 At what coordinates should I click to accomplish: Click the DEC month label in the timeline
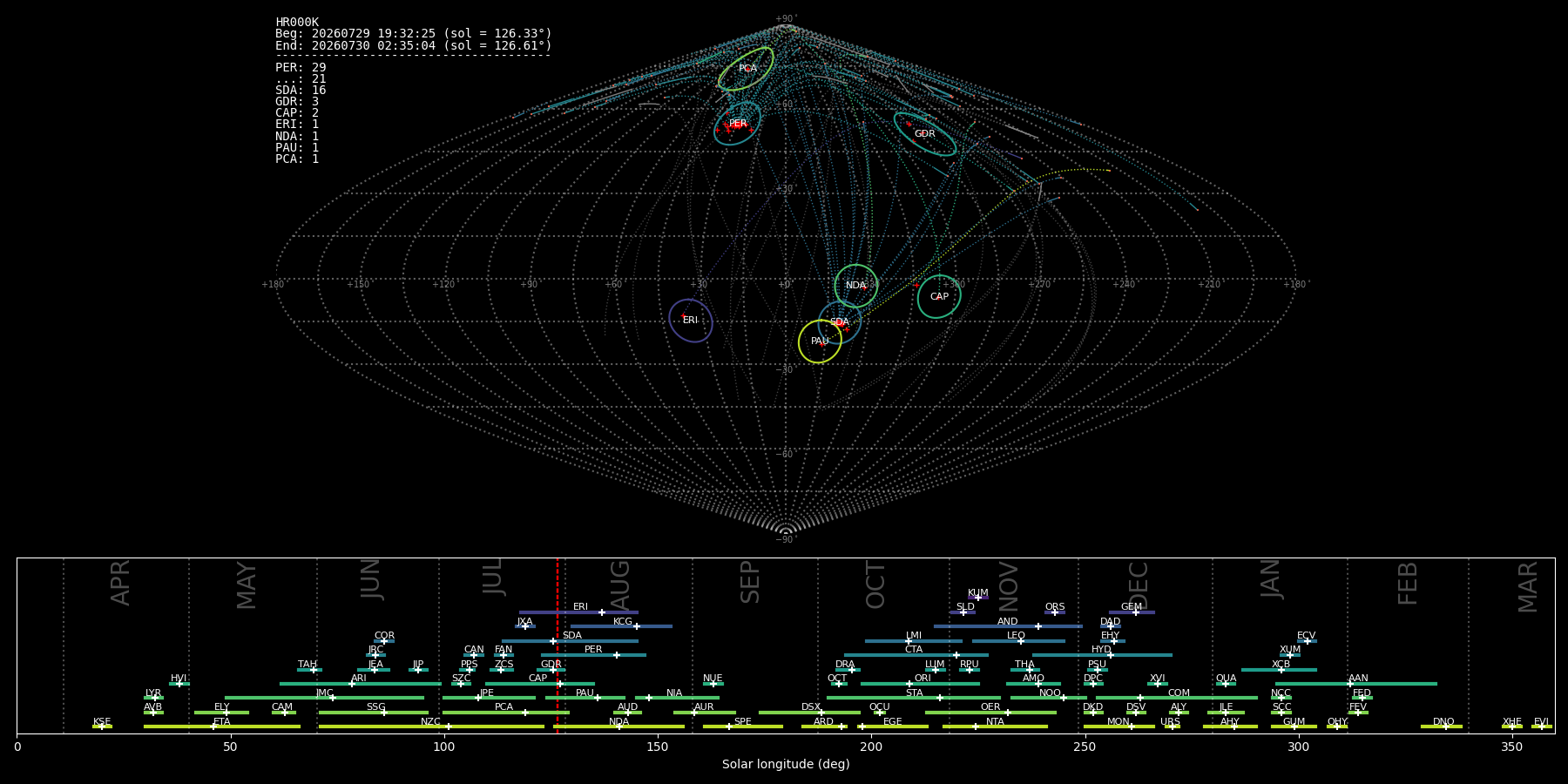pos(1139,585)
